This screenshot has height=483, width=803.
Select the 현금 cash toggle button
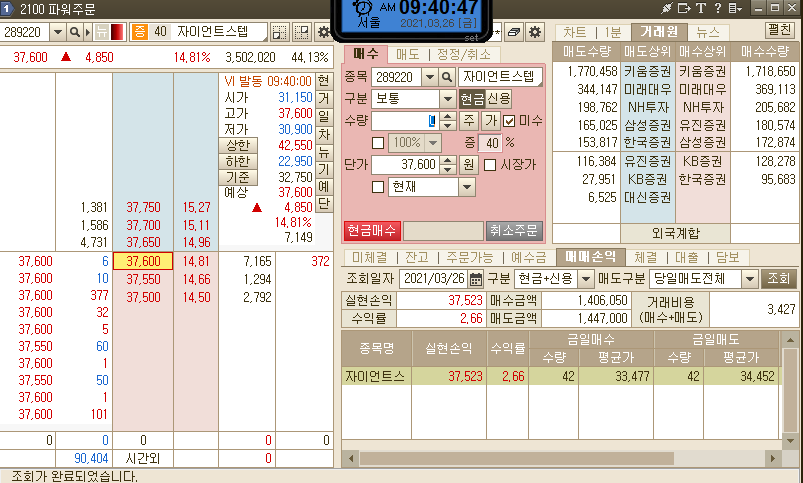[472, 99]
